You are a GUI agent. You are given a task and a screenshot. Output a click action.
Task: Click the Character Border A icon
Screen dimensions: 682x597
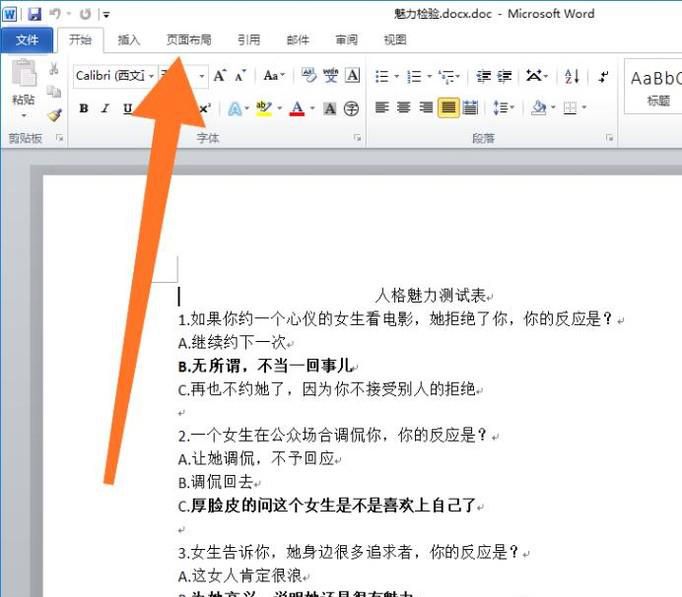(x=352, y=76)
